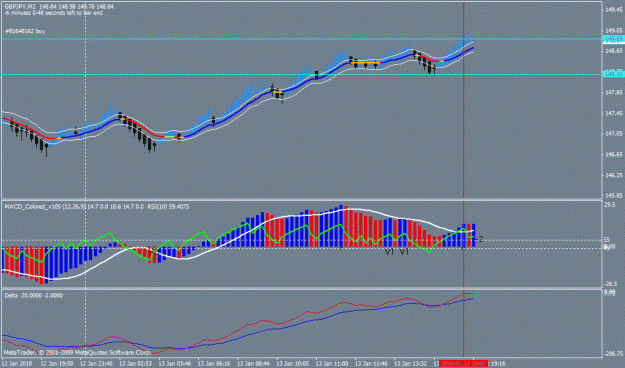Click the 13 Jan 06:16 time axis label

(x=214, y=364)
